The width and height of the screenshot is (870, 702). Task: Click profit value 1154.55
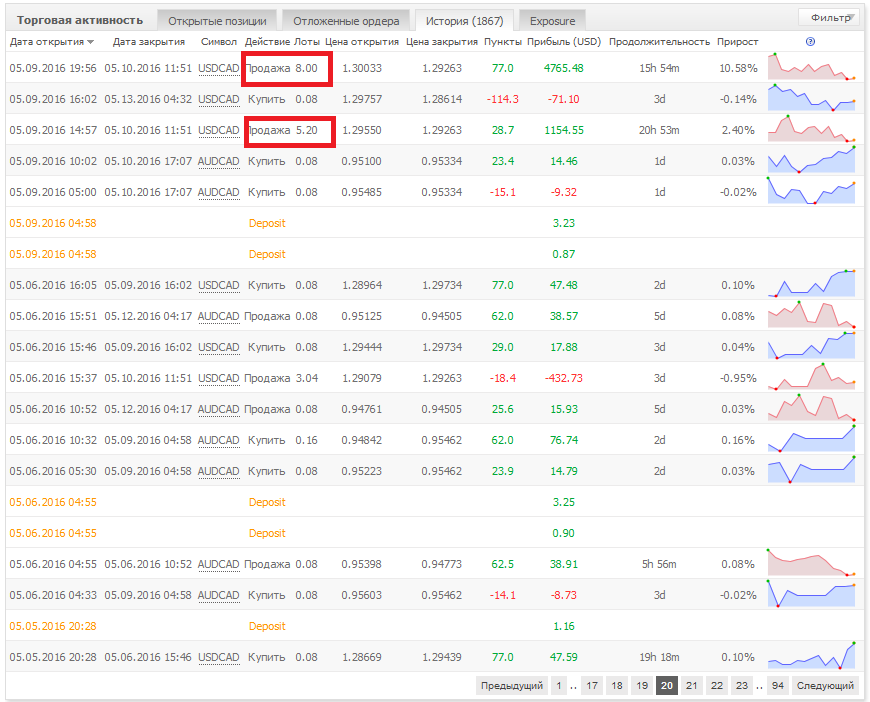pyautogui.click(x=564, y=130)
